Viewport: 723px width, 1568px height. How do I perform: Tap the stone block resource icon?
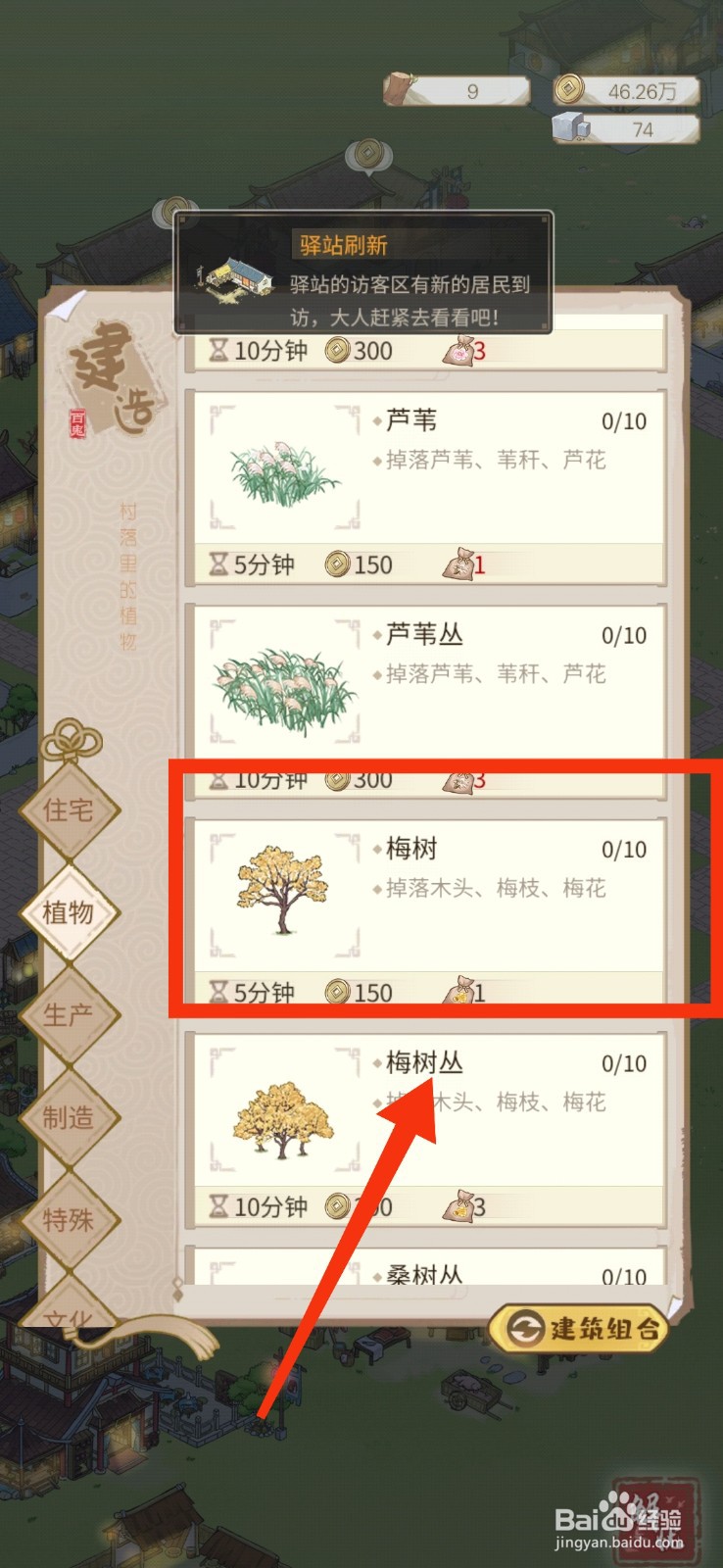(569, 128)
